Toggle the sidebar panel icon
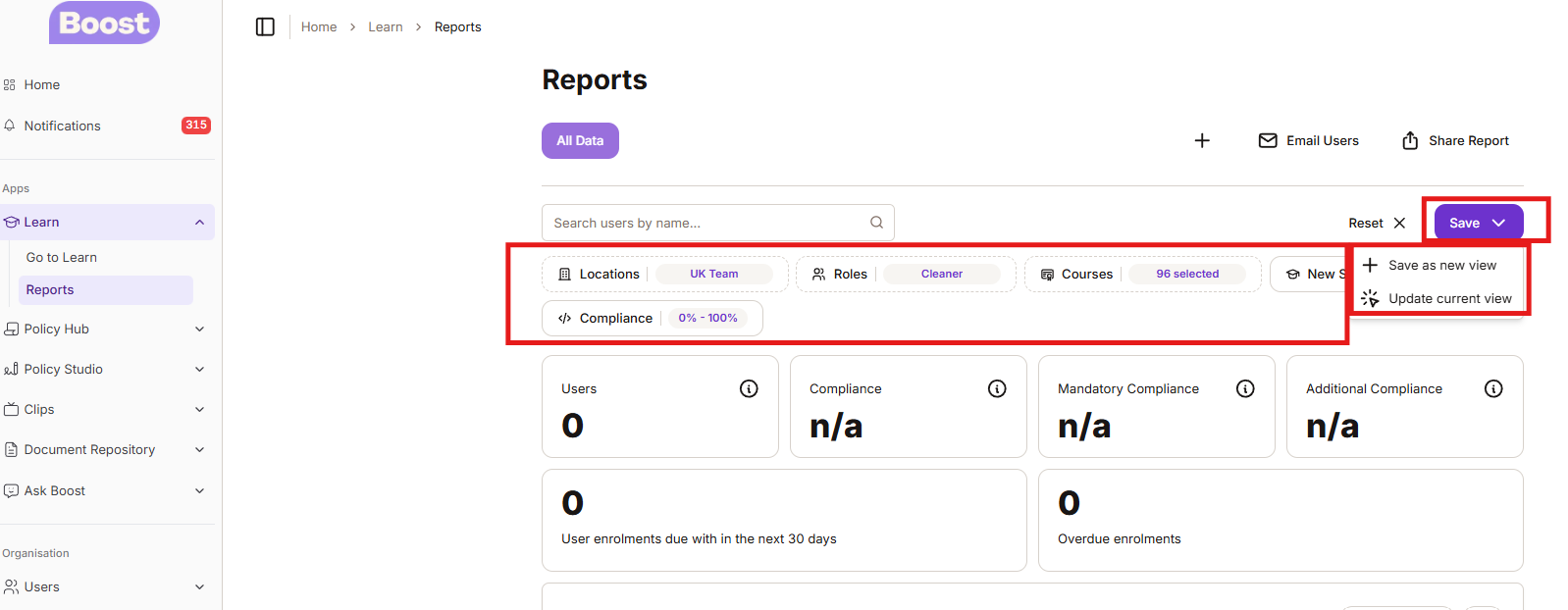Image resolution: width=1568 pixels, height=610 pixels. click(x=265, y=26)
